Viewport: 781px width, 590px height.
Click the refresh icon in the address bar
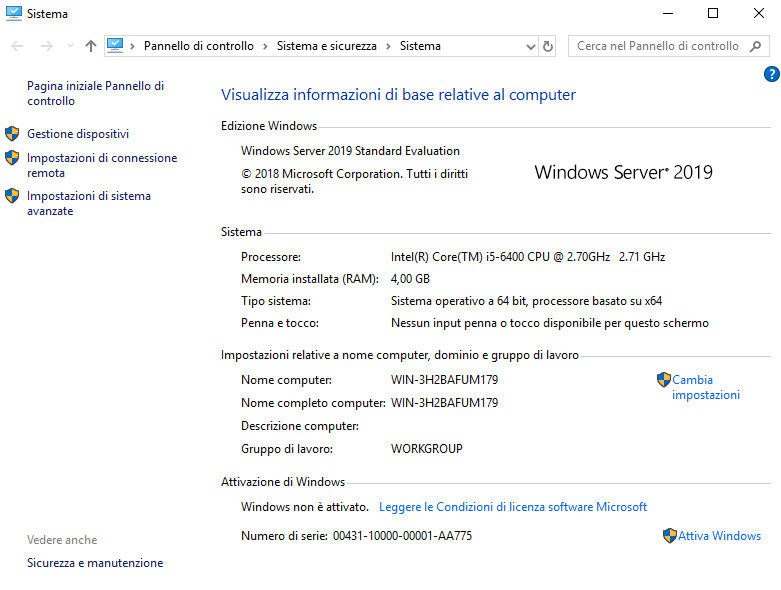point(548,46)
